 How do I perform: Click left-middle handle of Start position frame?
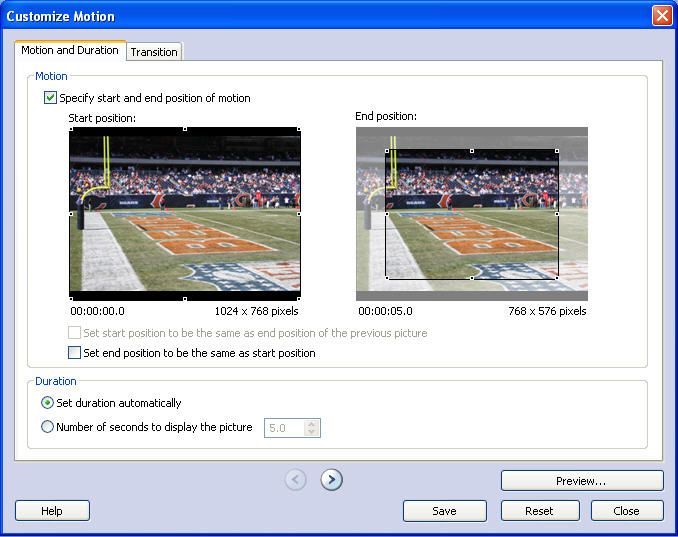click(x=71, y=214)
